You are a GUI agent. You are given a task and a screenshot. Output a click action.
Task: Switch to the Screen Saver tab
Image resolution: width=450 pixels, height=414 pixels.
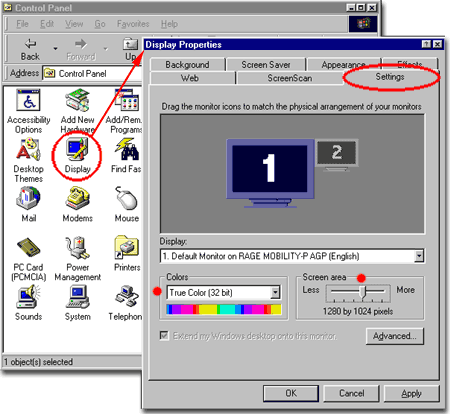pyautogui.click(x=266, y=65)
